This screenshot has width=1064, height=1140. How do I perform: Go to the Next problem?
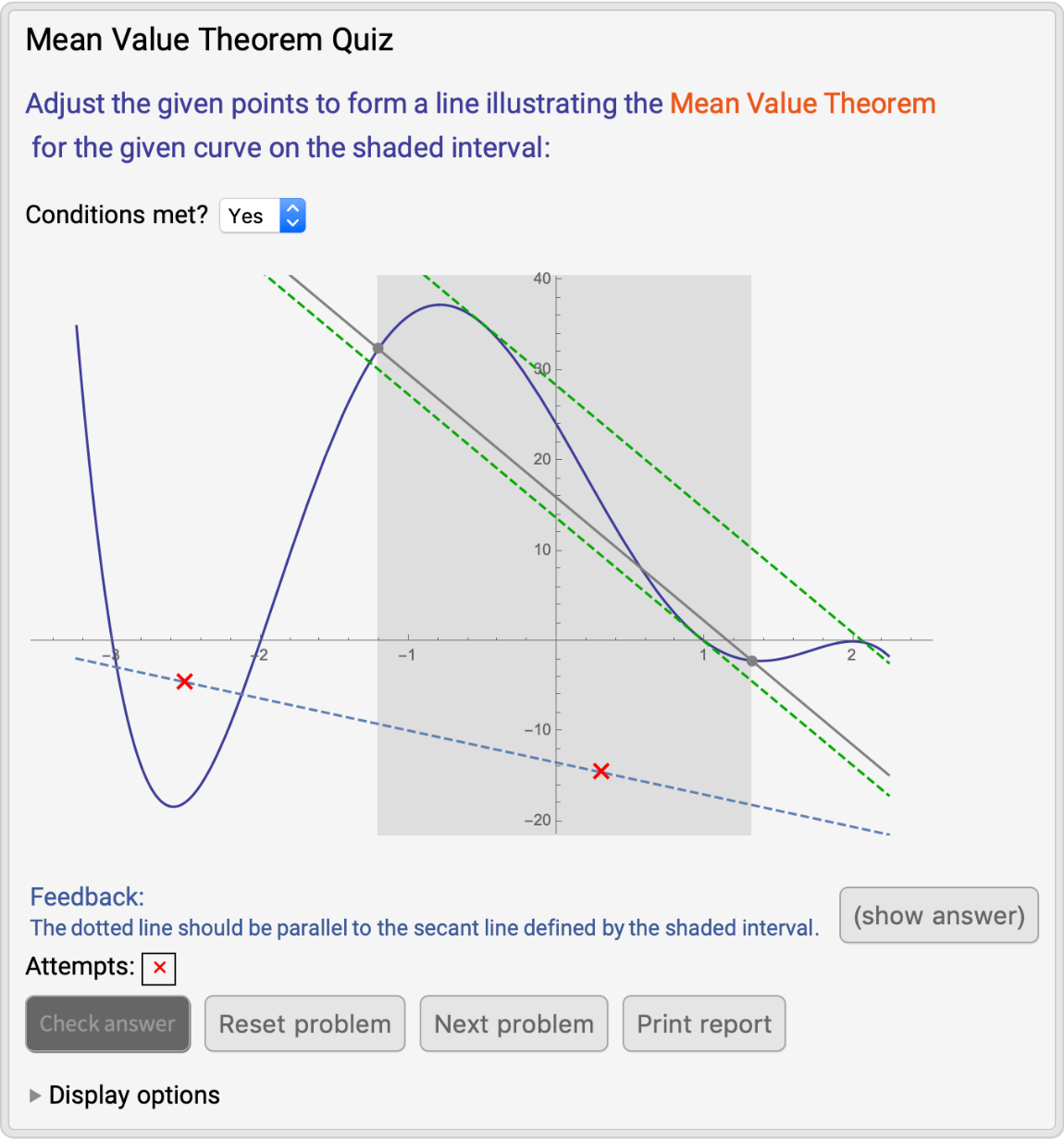(x=513, y=1023)
